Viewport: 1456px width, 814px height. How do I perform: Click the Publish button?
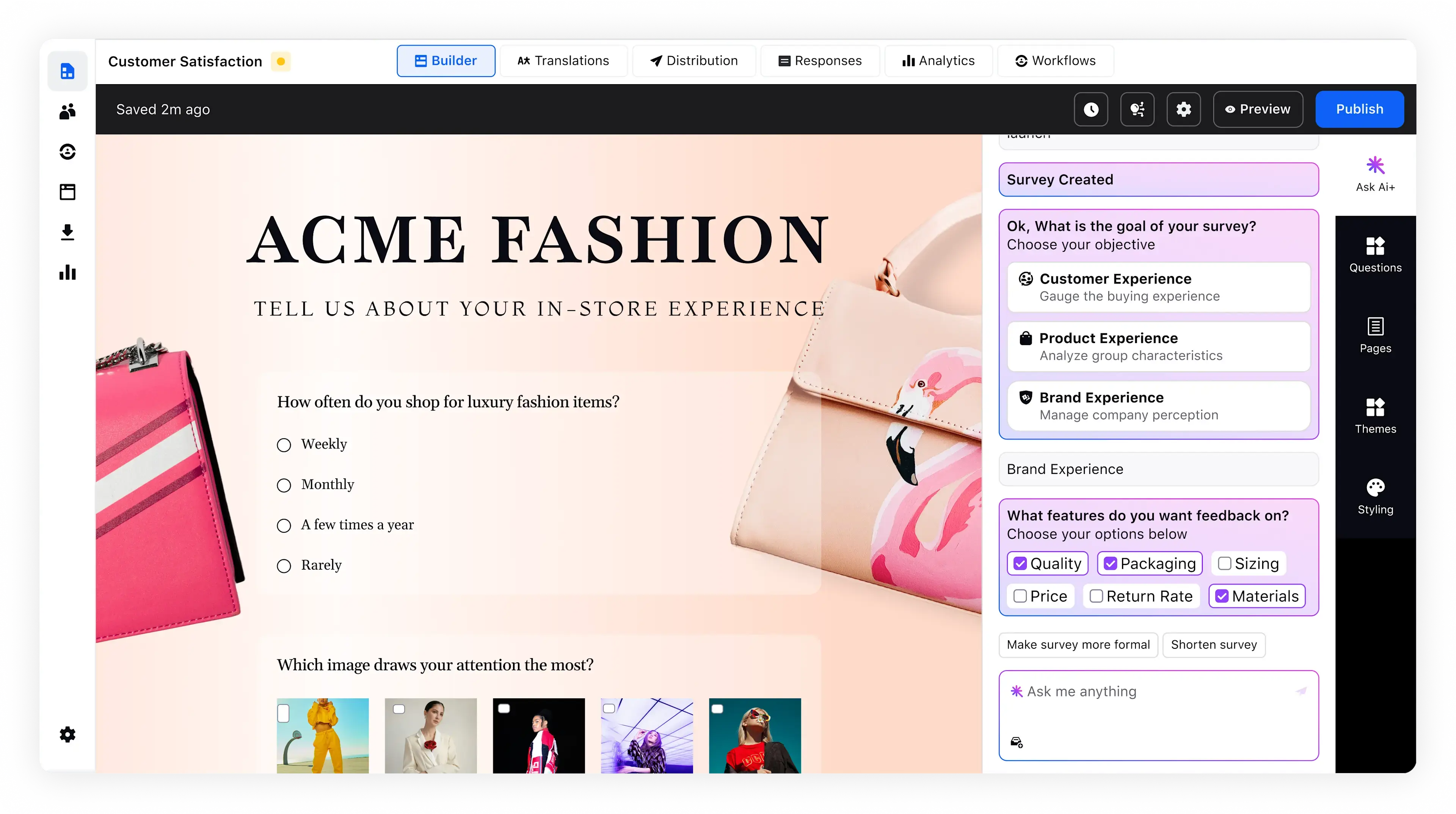coord(1359,109)
